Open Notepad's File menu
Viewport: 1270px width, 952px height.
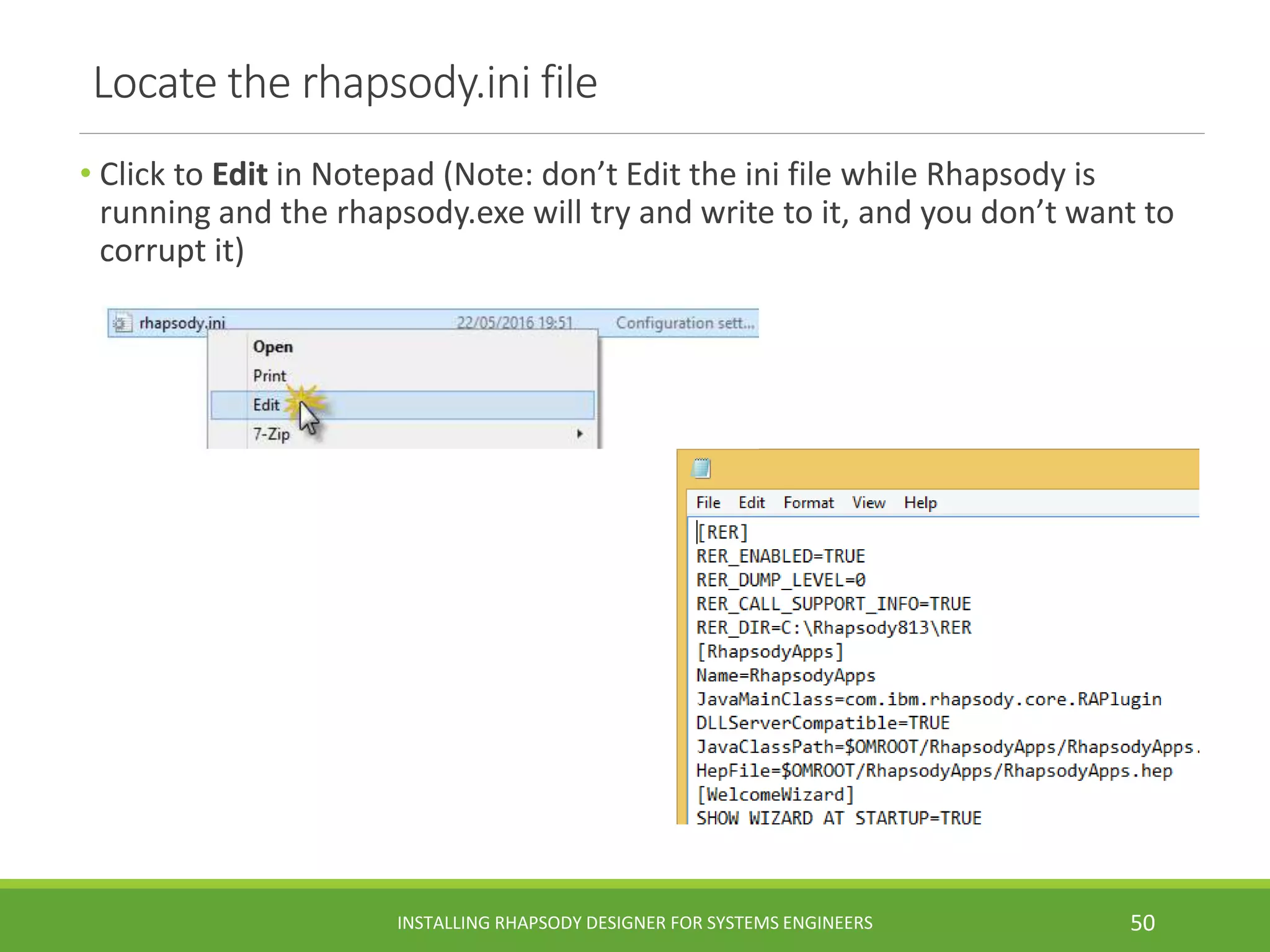[x=708, y=503]
